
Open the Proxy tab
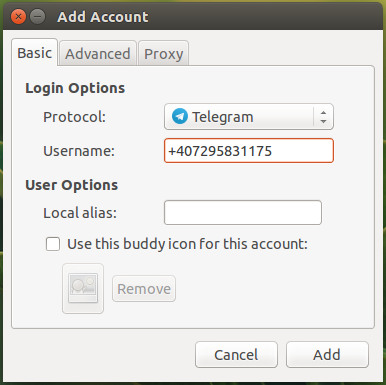[163, 54]
